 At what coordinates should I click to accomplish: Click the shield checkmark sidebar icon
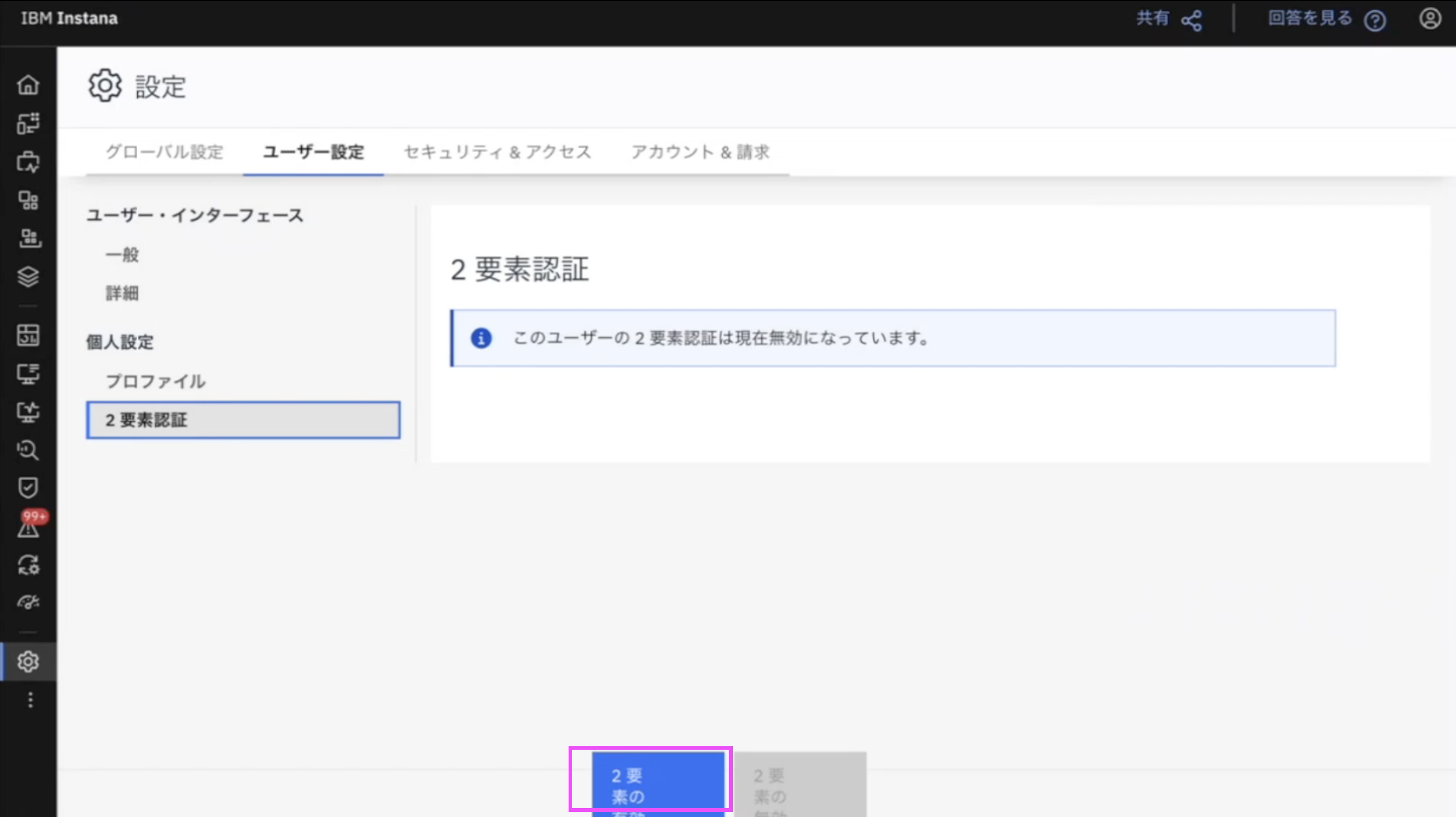(28, 488)
